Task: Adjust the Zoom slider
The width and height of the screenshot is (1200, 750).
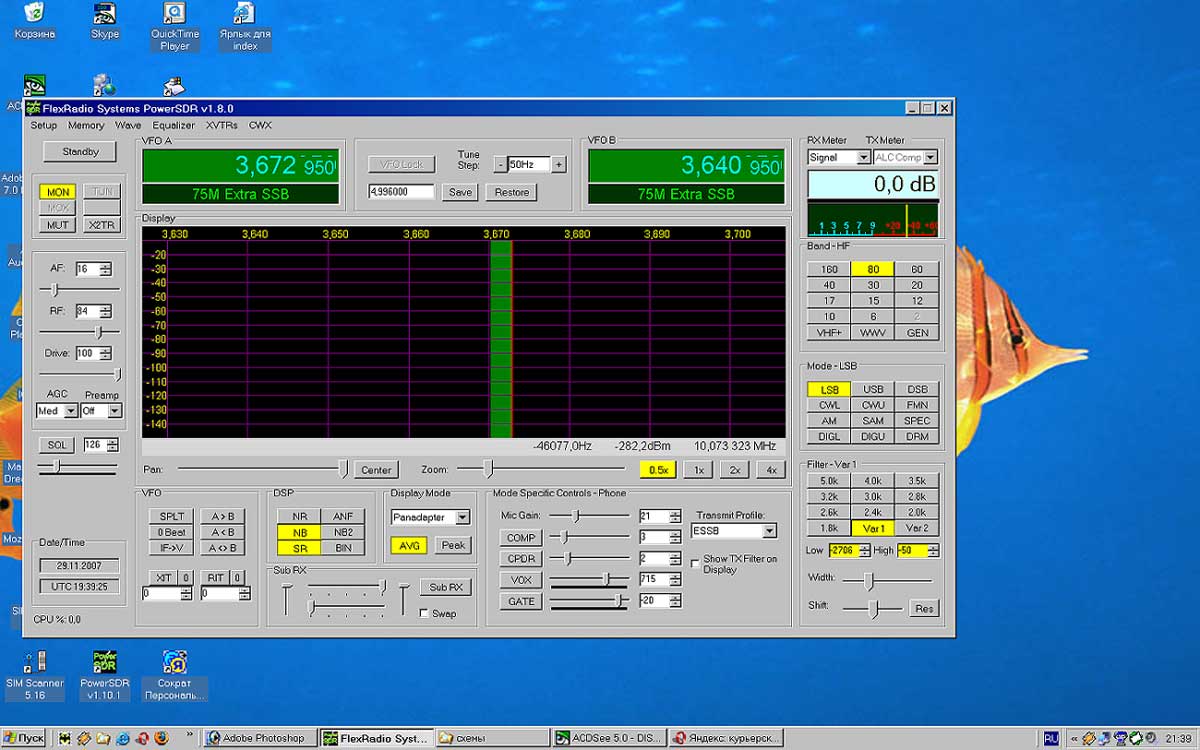Action: pyautogui.click(x=488, y=468)
